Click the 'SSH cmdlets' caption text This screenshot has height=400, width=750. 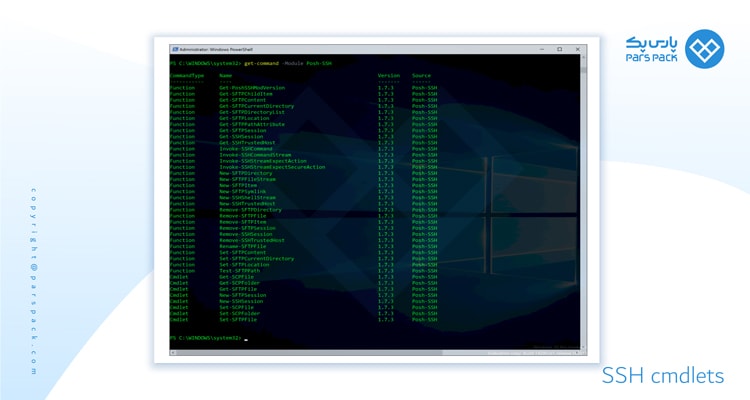pos(663,376)
